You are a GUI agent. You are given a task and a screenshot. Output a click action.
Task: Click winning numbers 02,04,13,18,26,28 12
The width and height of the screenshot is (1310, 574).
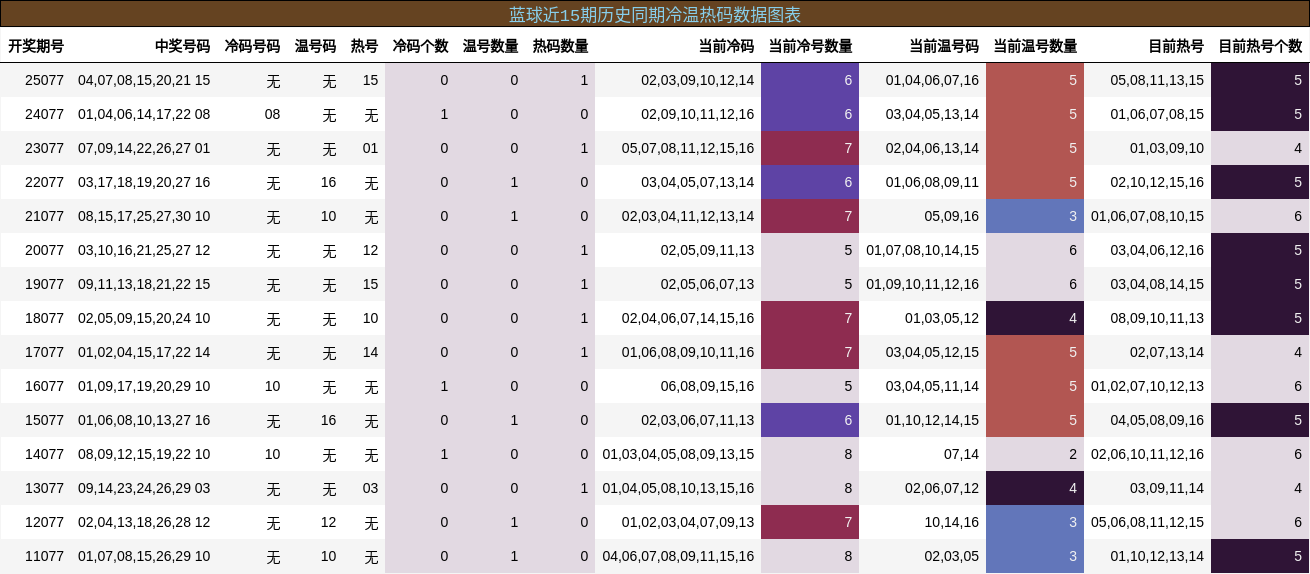coord(144,522)
